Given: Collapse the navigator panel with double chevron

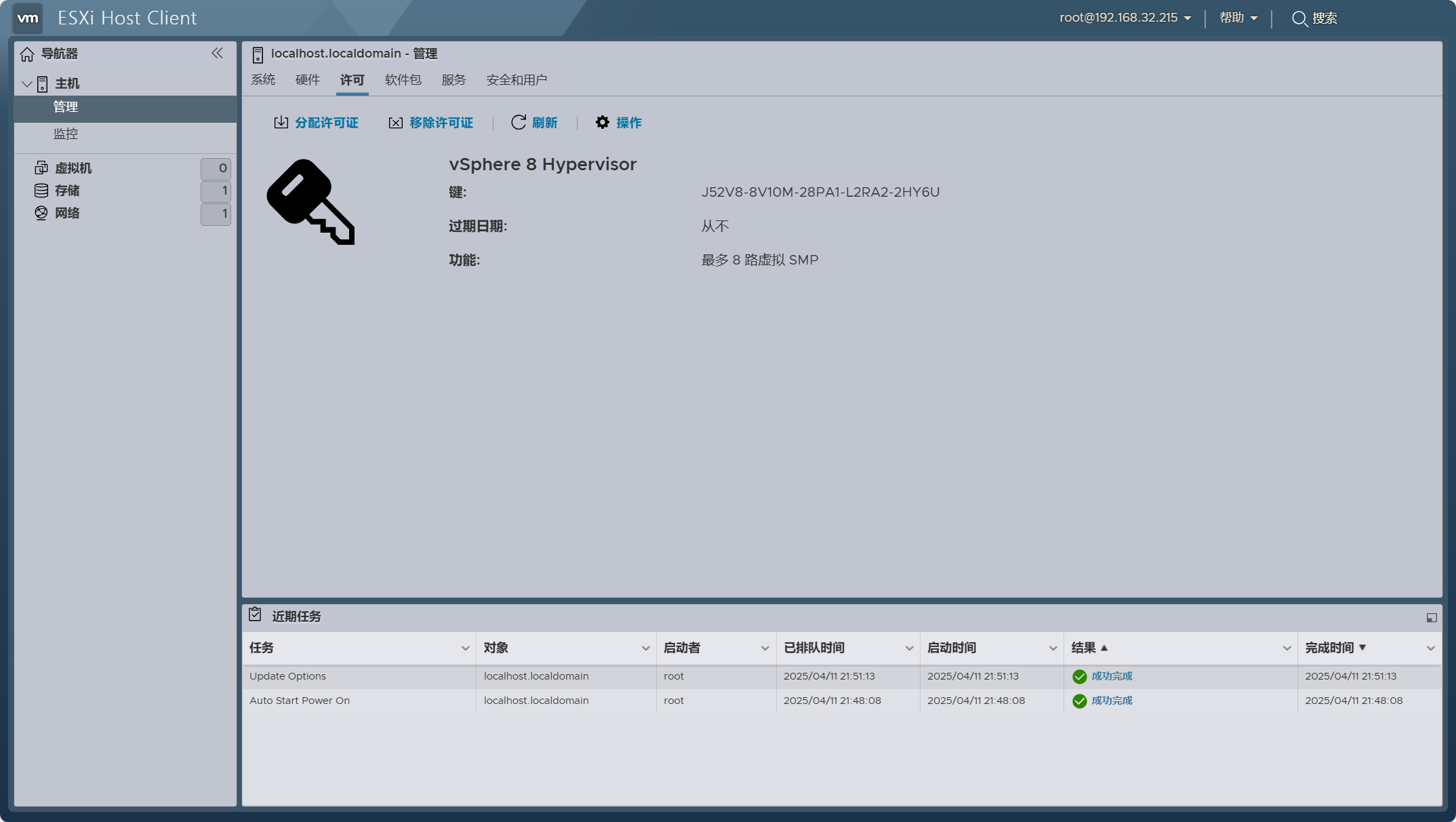Looking at the screenshot, I should tap(217, 53).
